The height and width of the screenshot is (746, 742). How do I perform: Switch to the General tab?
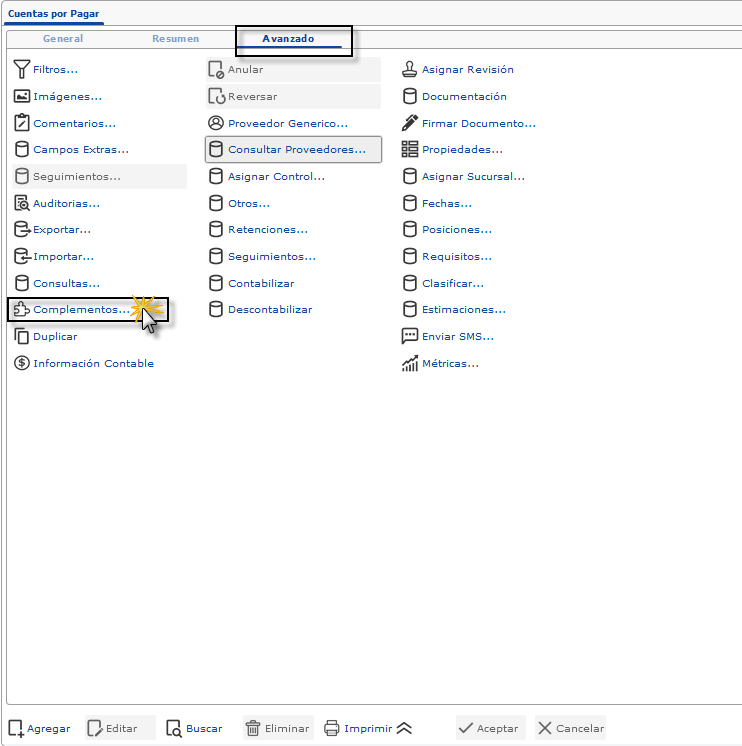point(63,39)
